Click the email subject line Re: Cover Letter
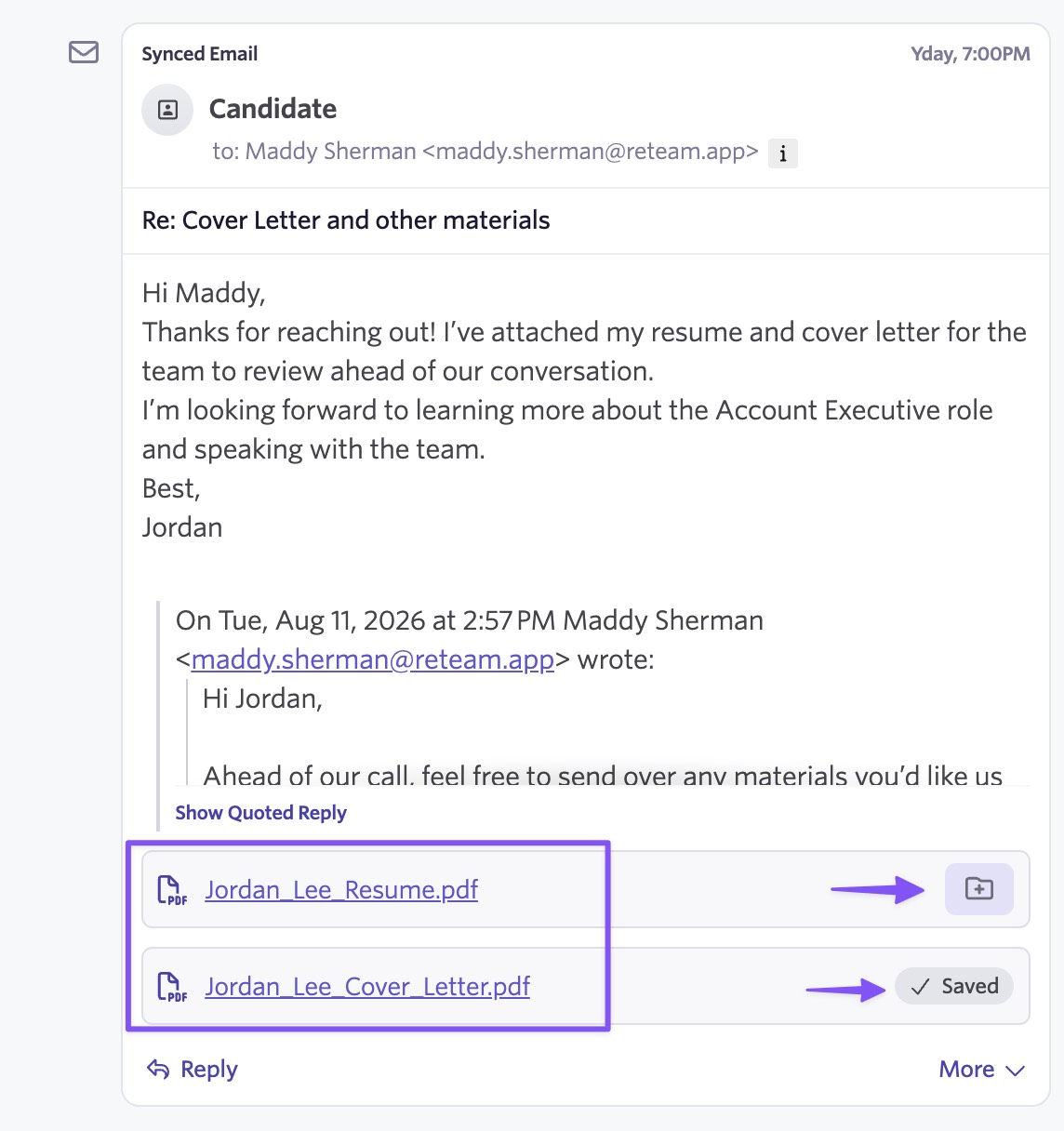The width and height of the screenshot is (1064, 1131). point(346,220)
